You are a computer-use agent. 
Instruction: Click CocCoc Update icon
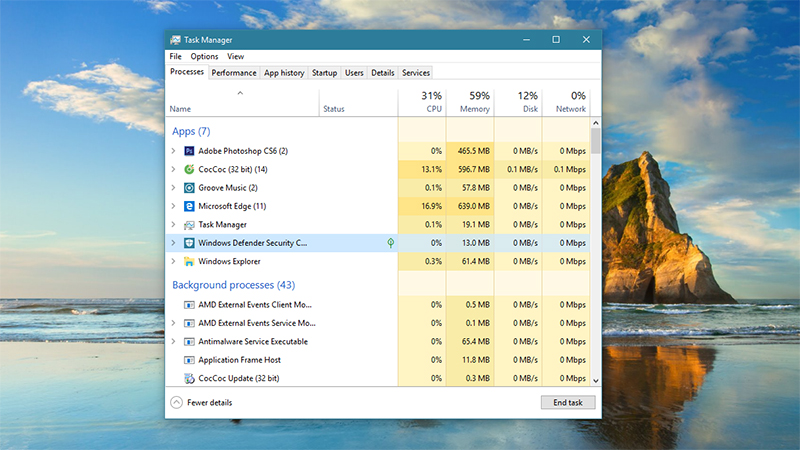point(189,378)
